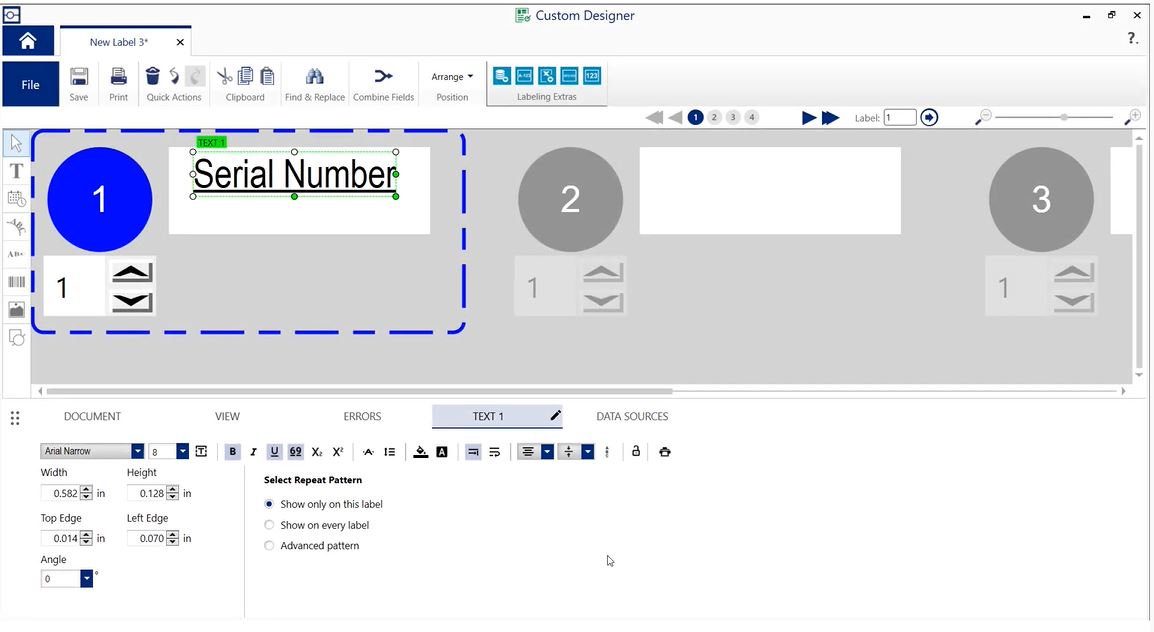This screenshot has height=632, width=1154.
Task: Switch to the DATA SOURCES tab
Action: pos(632,416)
